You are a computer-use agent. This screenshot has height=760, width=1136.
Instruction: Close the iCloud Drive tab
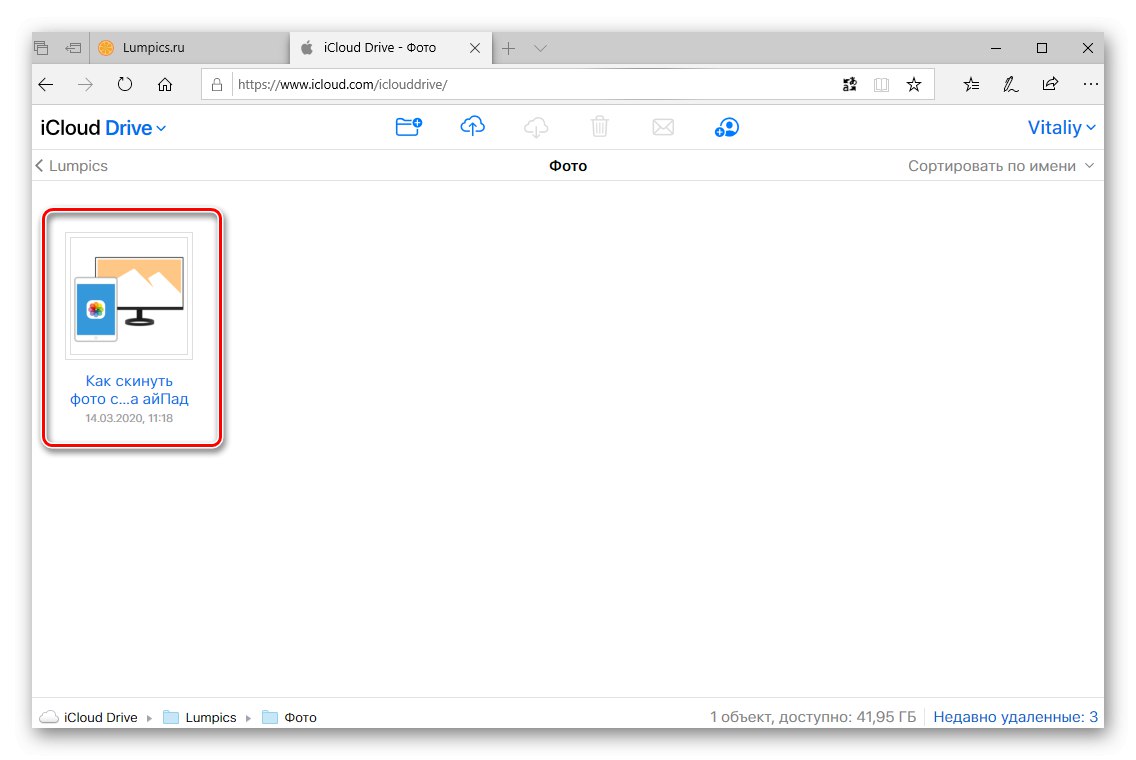point(475,48)
